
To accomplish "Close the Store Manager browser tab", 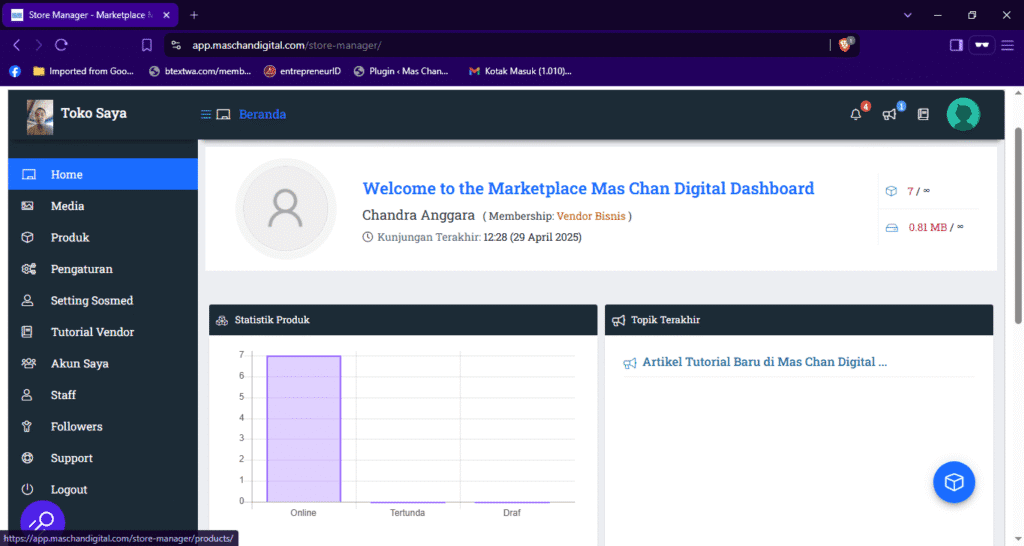I will [x=167, y=15].
